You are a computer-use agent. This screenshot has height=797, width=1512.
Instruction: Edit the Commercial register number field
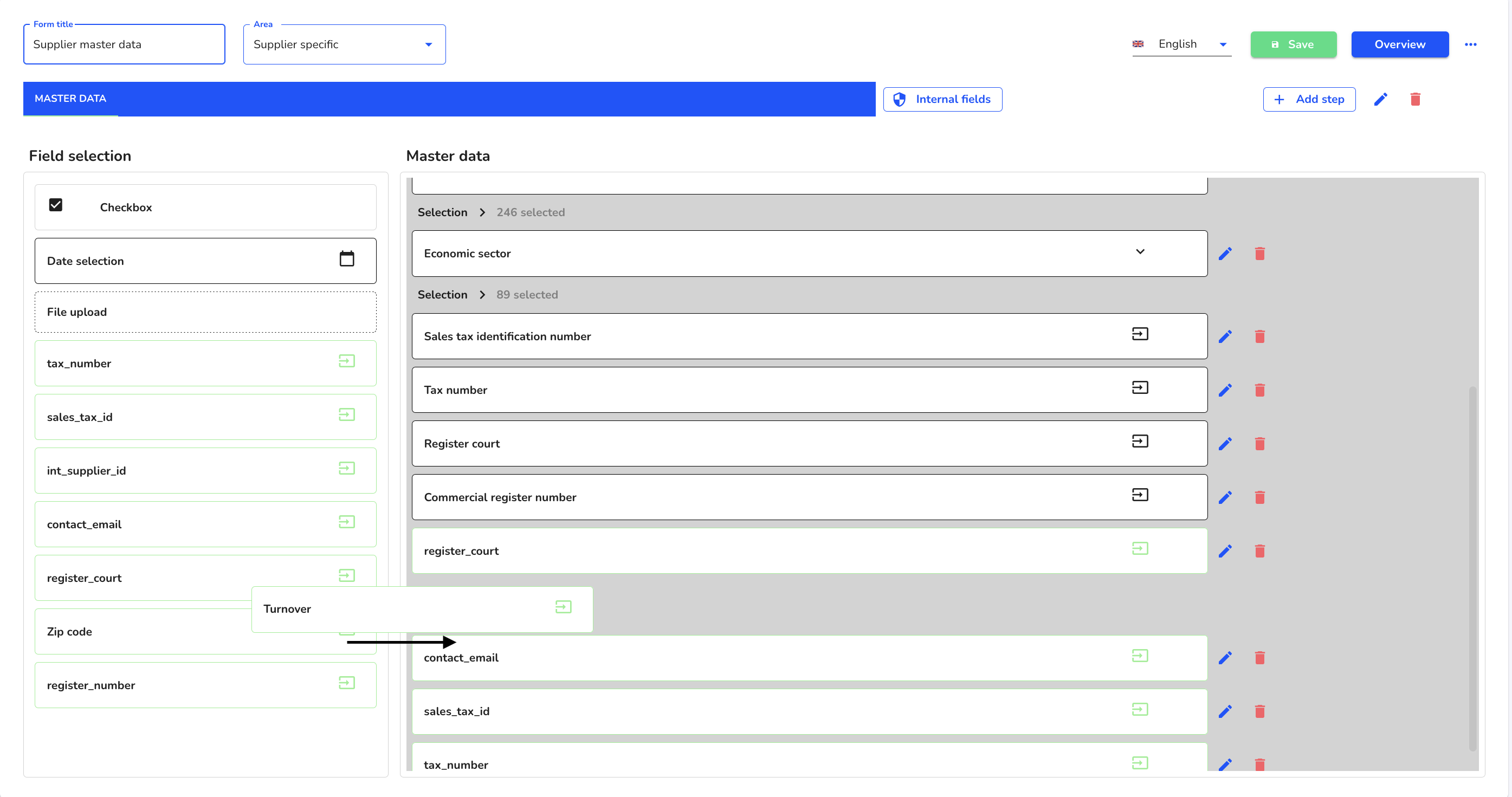tap(1225, 498)
